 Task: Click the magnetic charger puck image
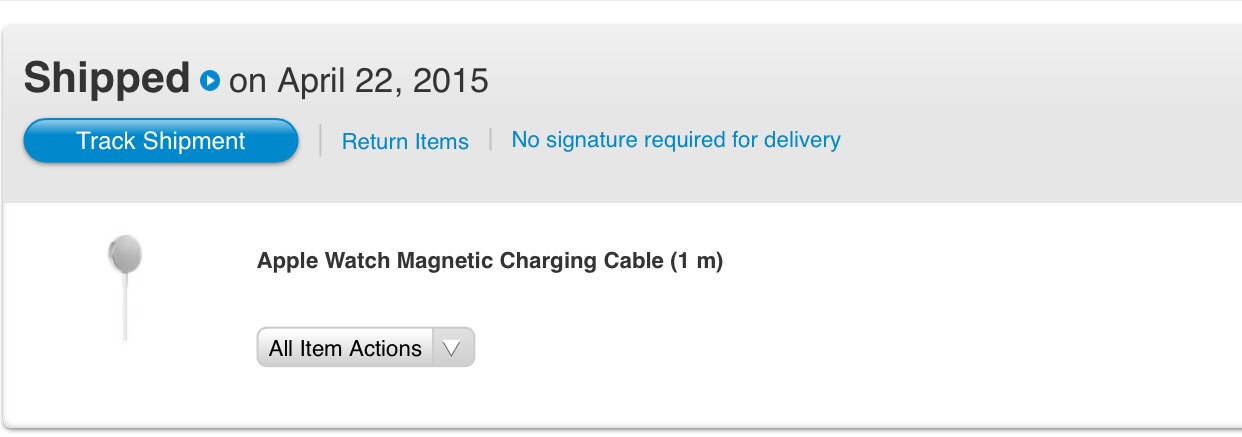pyautogui.click(x=125, y=254)
